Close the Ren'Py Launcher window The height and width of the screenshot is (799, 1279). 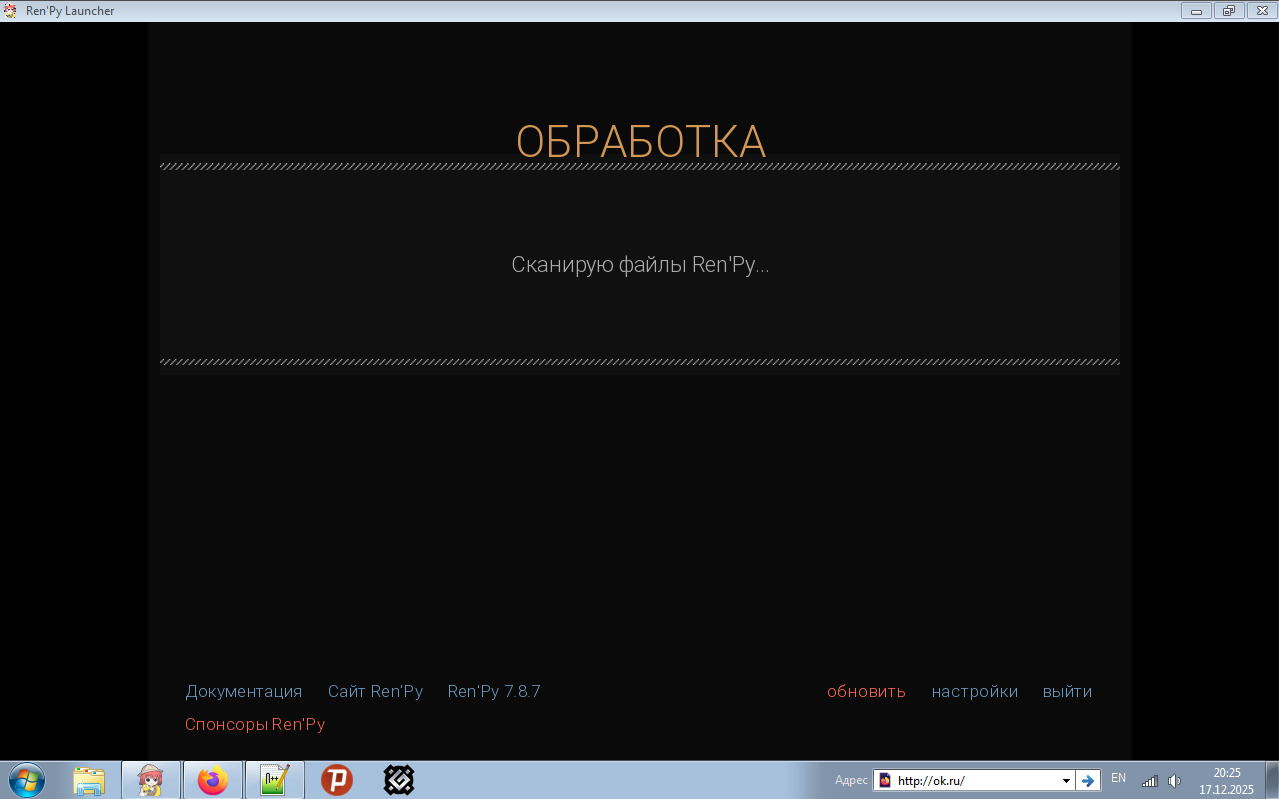(1262, 11)
